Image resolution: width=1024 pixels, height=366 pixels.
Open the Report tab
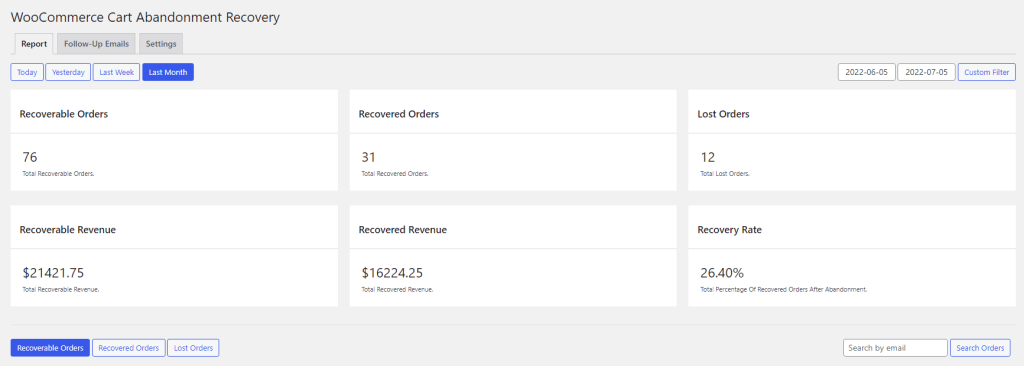pos(34,44)
